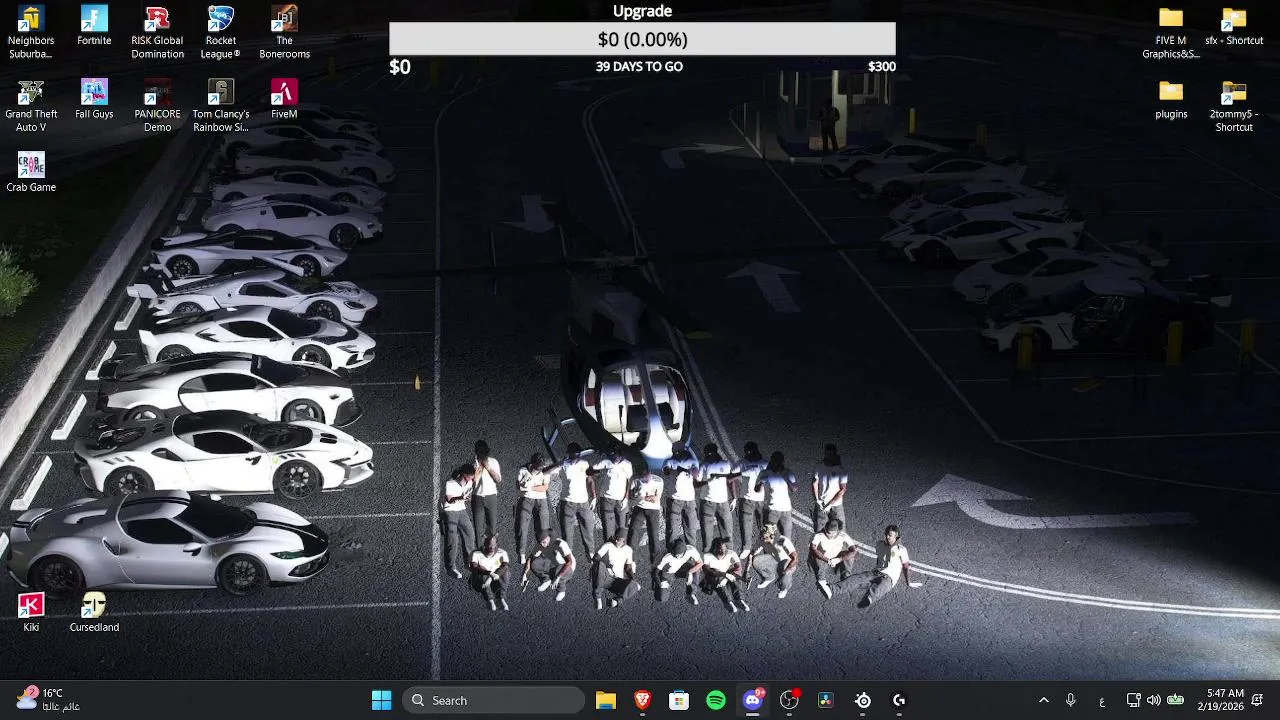The image size is (1280, 720).
Task: Launch Grand Theft Auto V icon
Action: coord(31,105)
